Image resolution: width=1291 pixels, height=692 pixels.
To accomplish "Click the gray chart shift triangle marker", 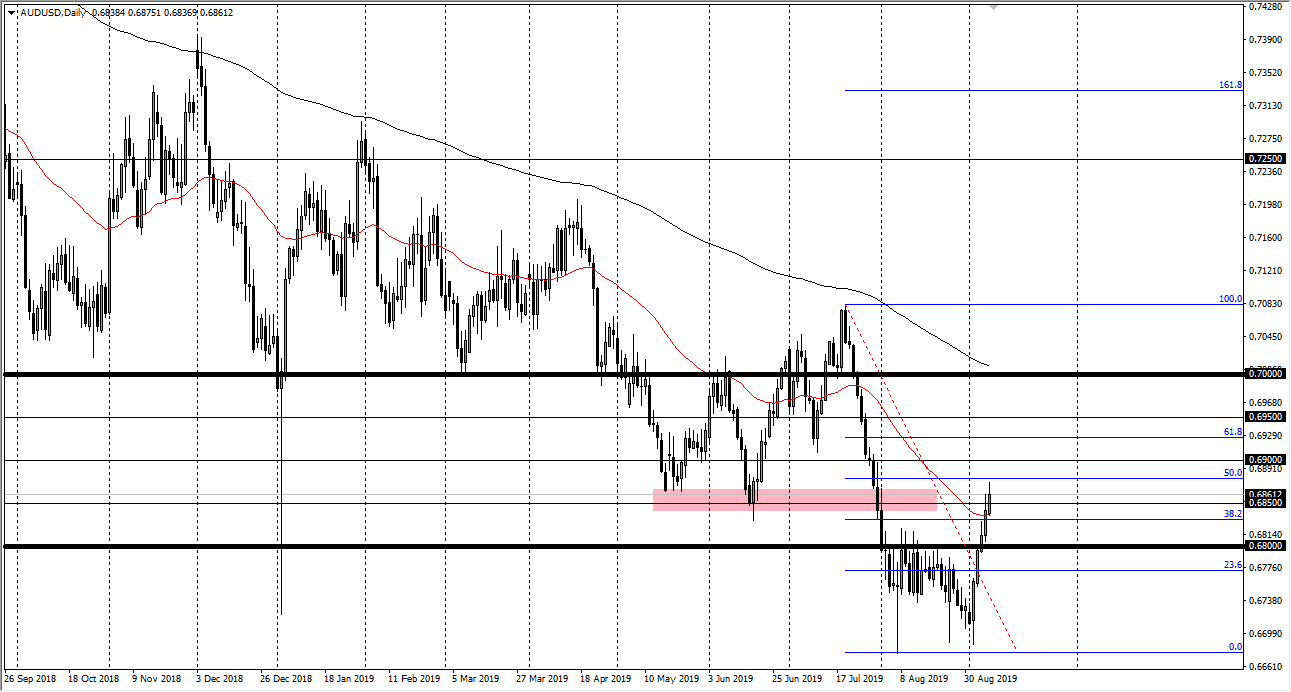I will click(x=993, y=6).
